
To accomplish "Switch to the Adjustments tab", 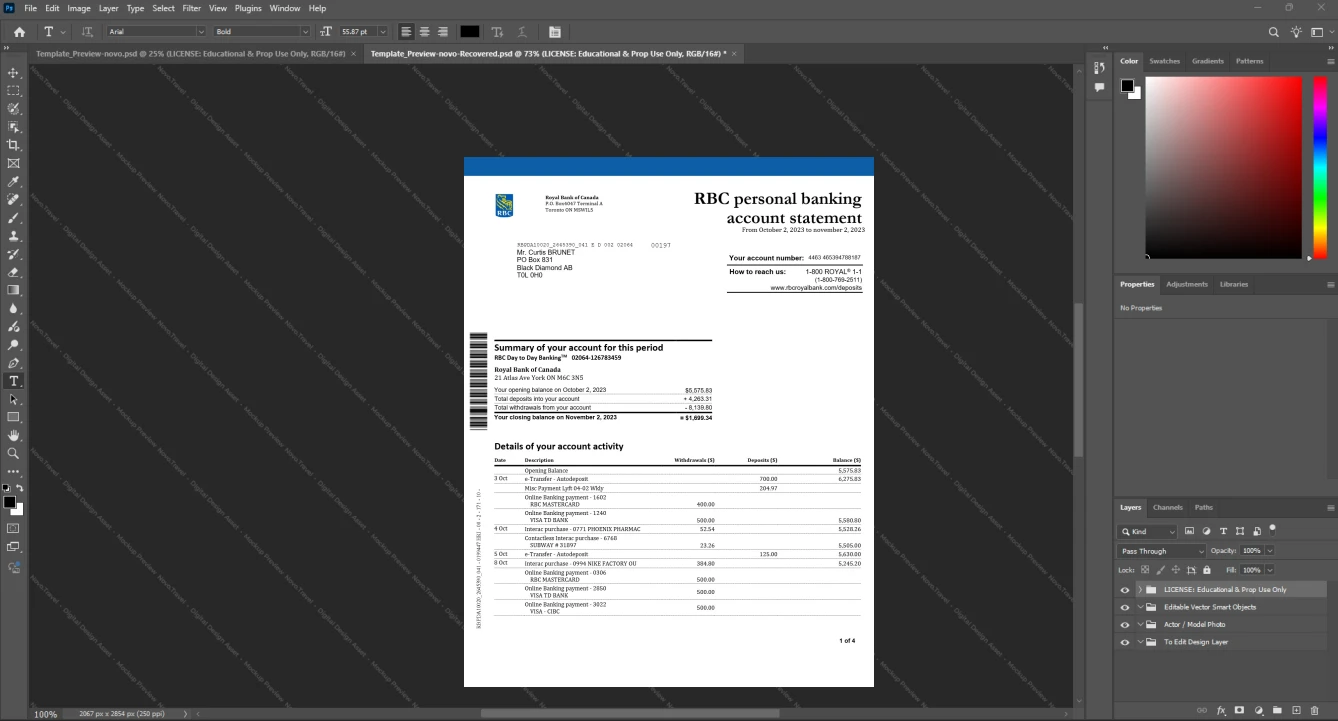I will pyautogui.click(x=1187, y=284).
